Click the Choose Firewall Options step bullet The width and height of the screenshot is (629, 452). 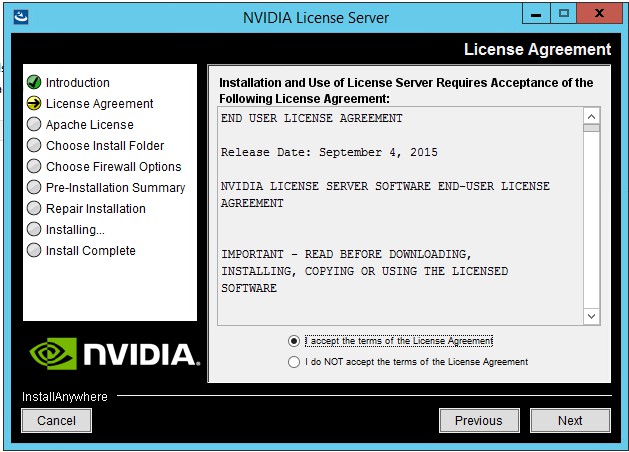34,166
